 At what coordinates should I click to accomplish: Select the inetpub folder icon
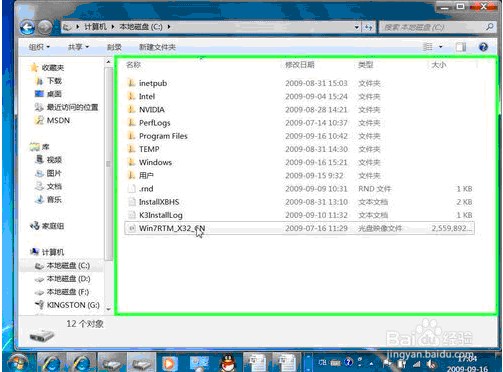click(132, 83)
